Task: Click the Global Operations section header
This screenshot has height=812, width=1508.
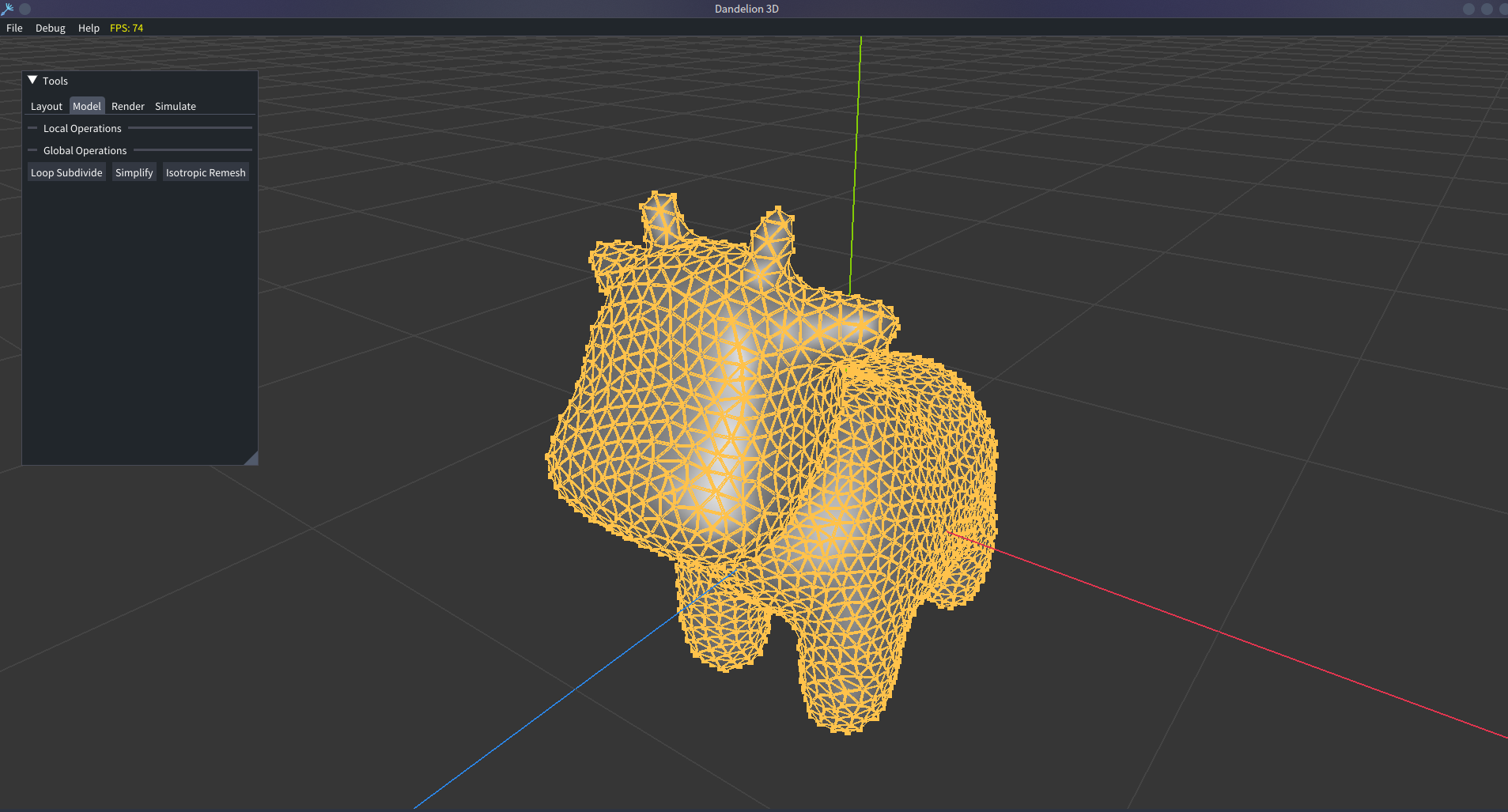Action: click(x=85, y=150)
